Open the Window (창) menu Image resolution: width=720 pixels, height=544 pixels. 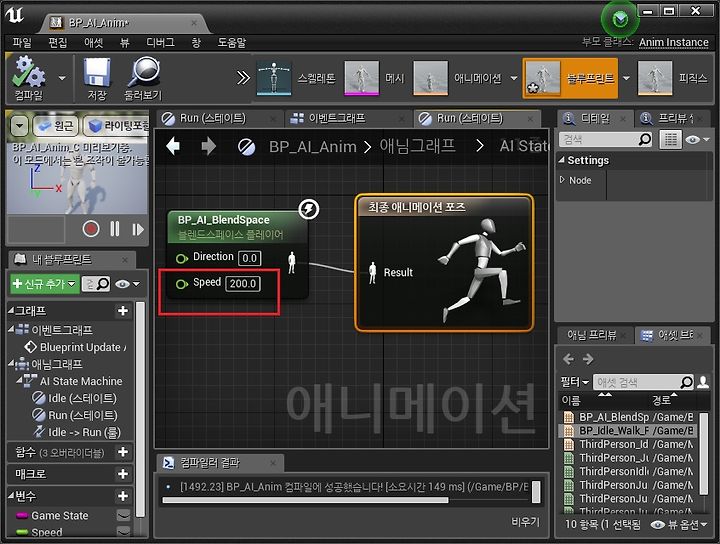(x=196, y=43)
